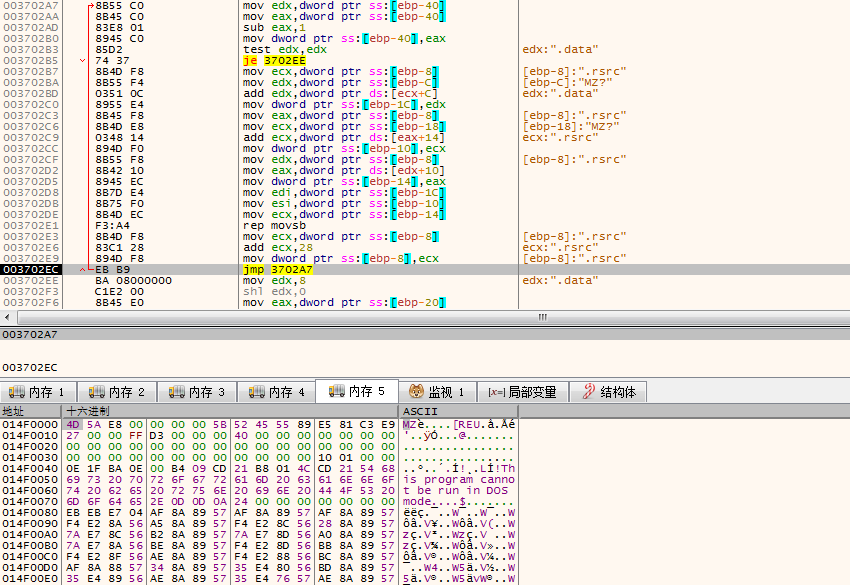The height and width of the screenshot is (585, 850).
Task: Select disassembly address 003702E1
Action: click(31, 226)
